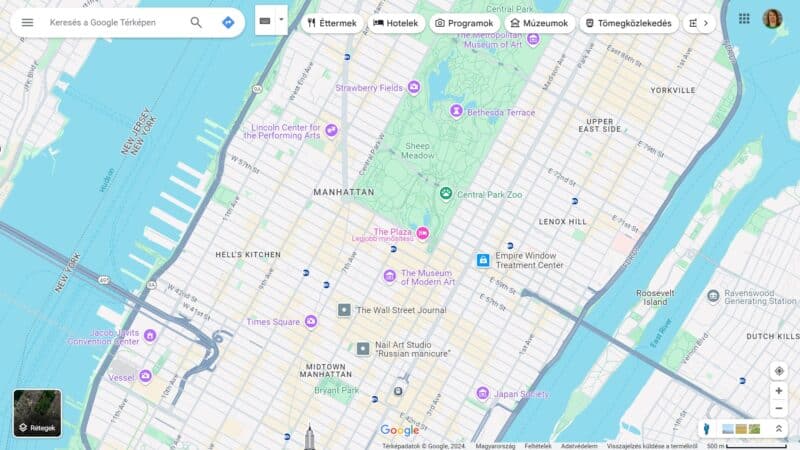This screenshot has width=800, height=450.
Task: Center map on my location
Action: pos(779,371)
